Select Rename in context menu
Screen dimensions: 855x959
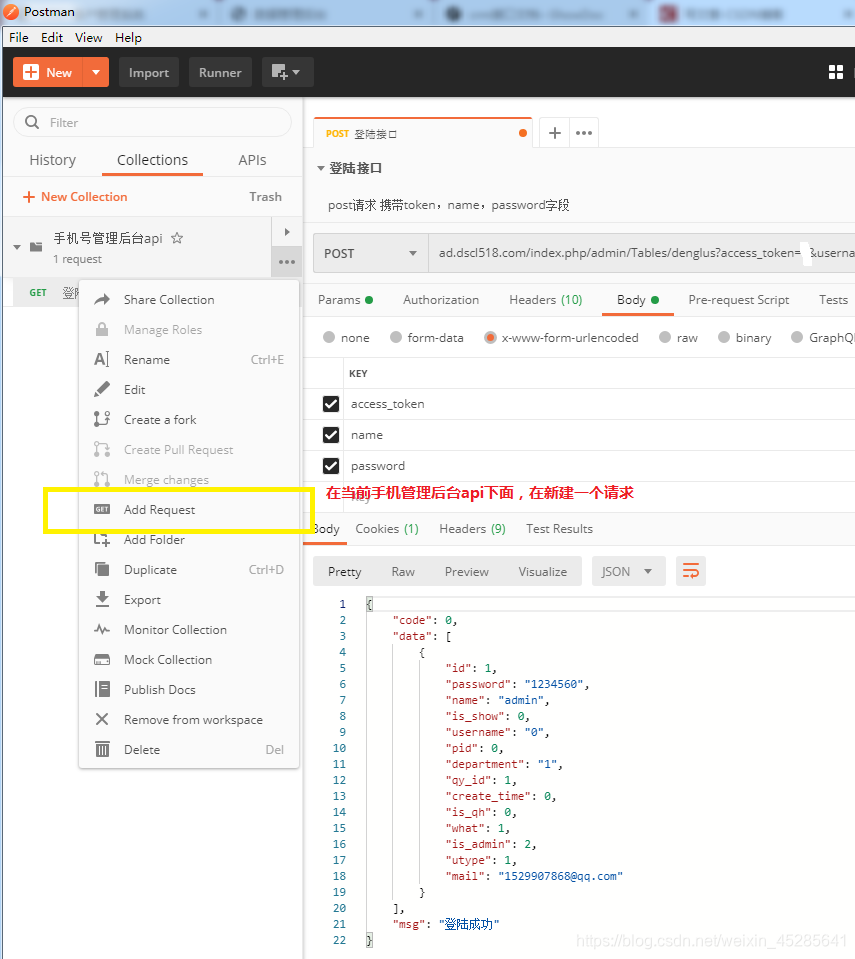[190, 360]
